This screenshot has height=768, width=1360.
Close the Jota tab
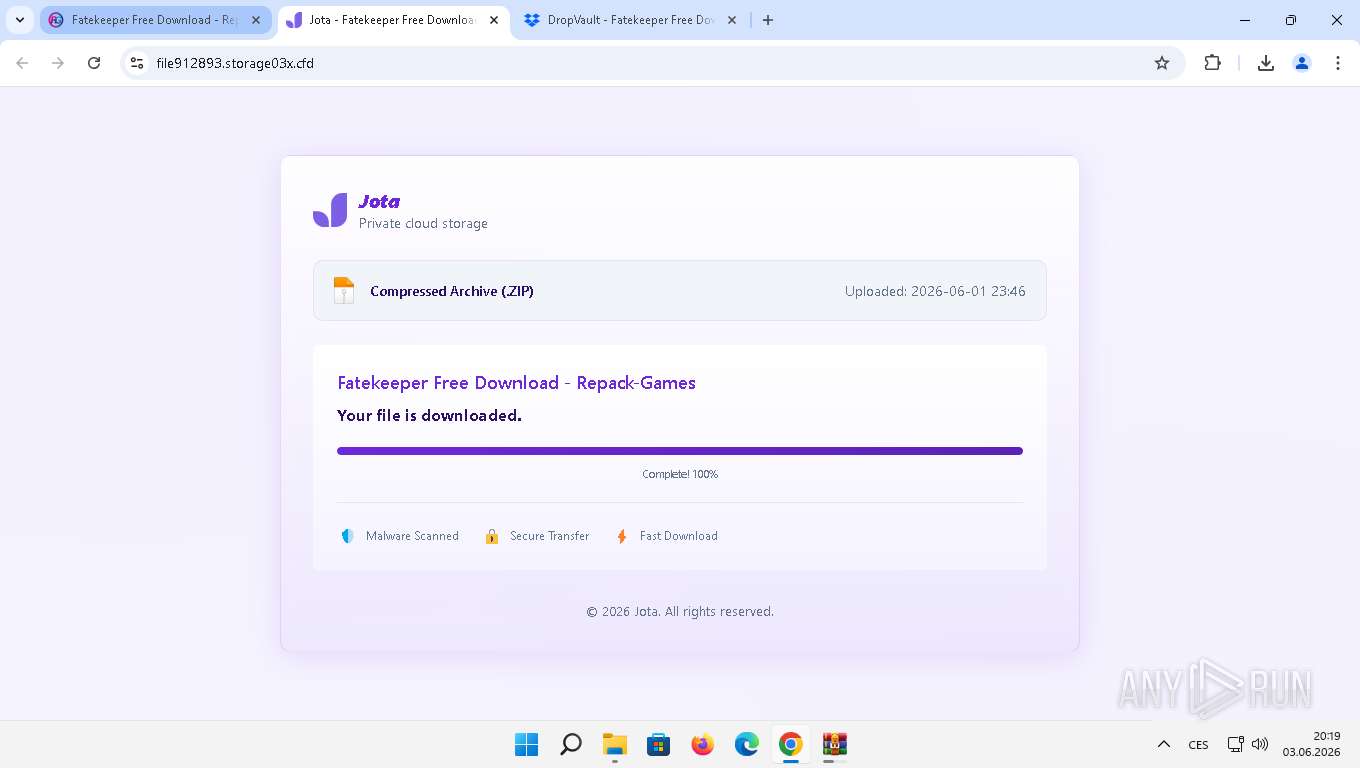(494, 20)
